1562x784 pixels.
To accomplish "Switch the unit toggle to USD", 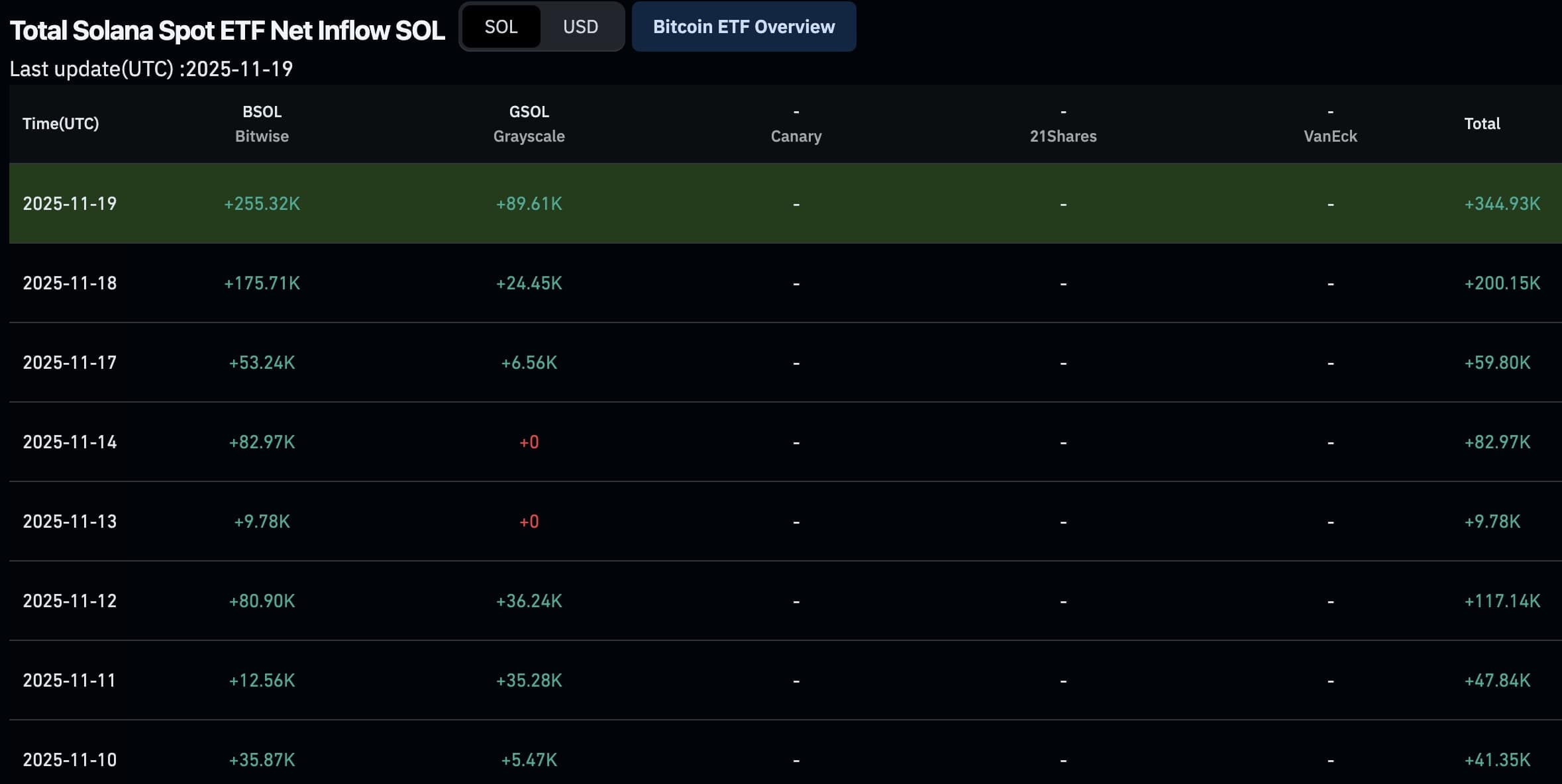I will click(x=580, y=26).
